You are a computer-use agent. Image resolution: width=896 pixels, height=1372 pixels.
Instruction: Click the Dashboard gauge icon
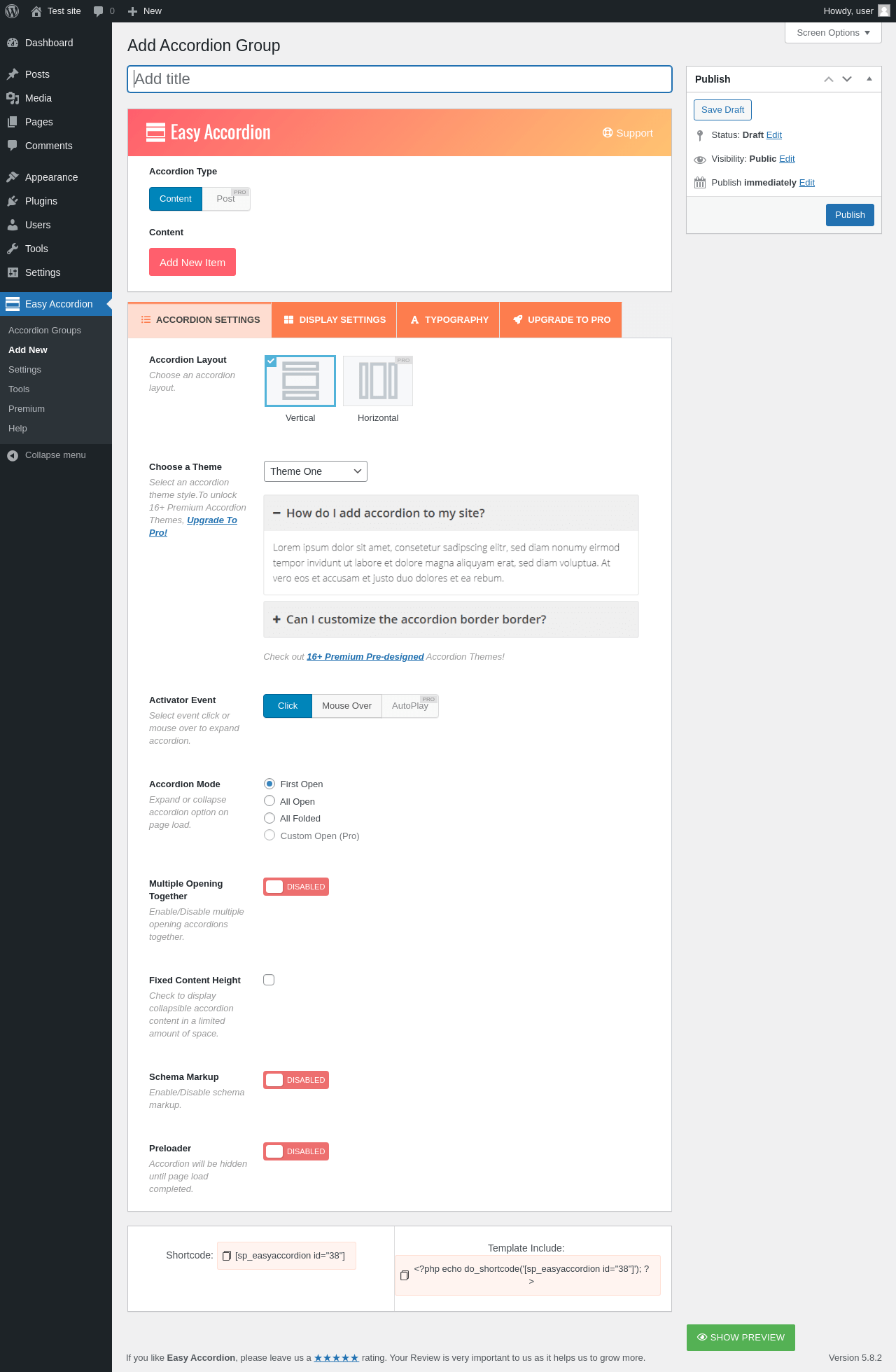[x=13, y=43]
